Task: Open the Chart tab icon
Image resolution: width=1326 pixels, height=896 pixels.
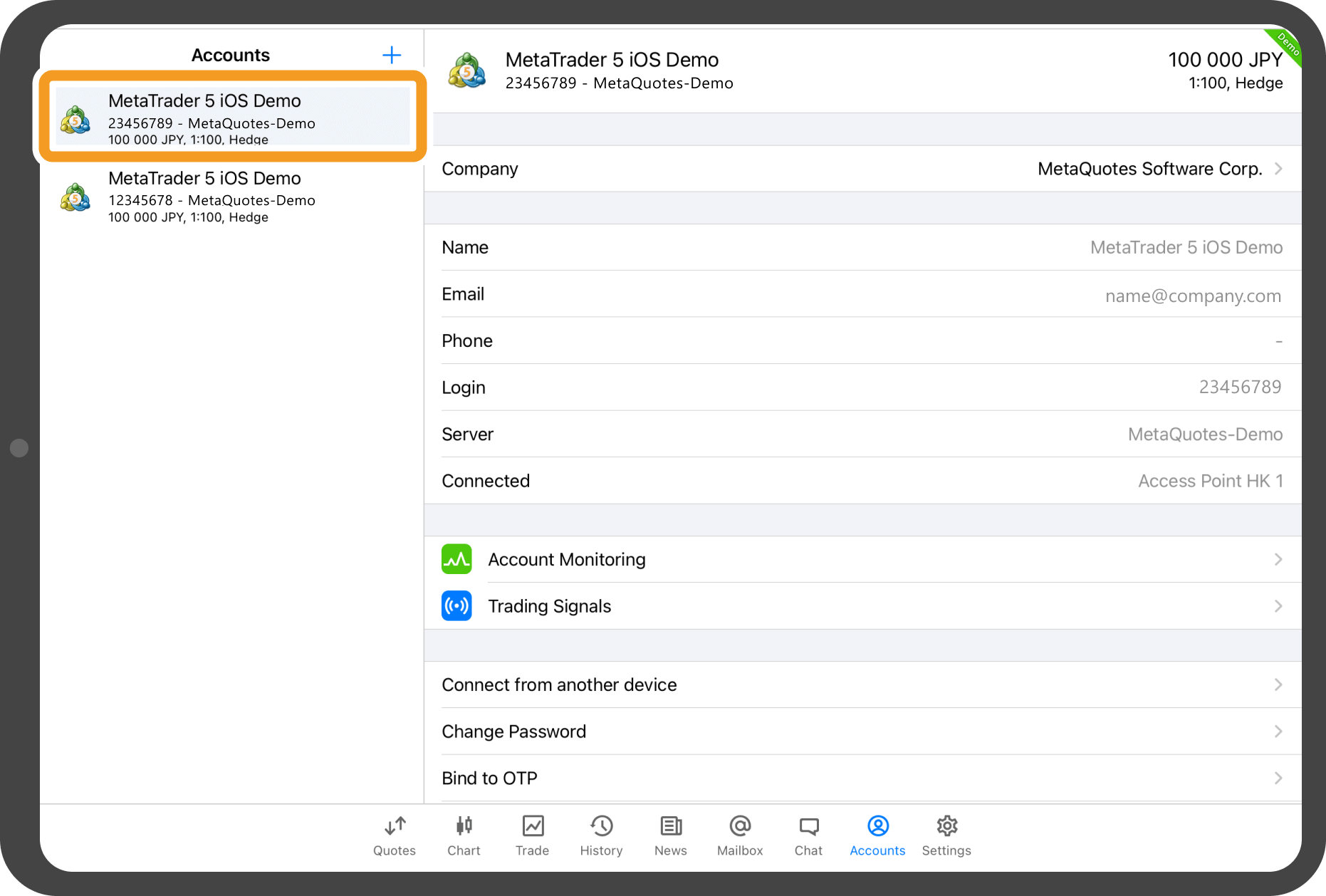Action: pyautogui.click(x=464, y=826)
